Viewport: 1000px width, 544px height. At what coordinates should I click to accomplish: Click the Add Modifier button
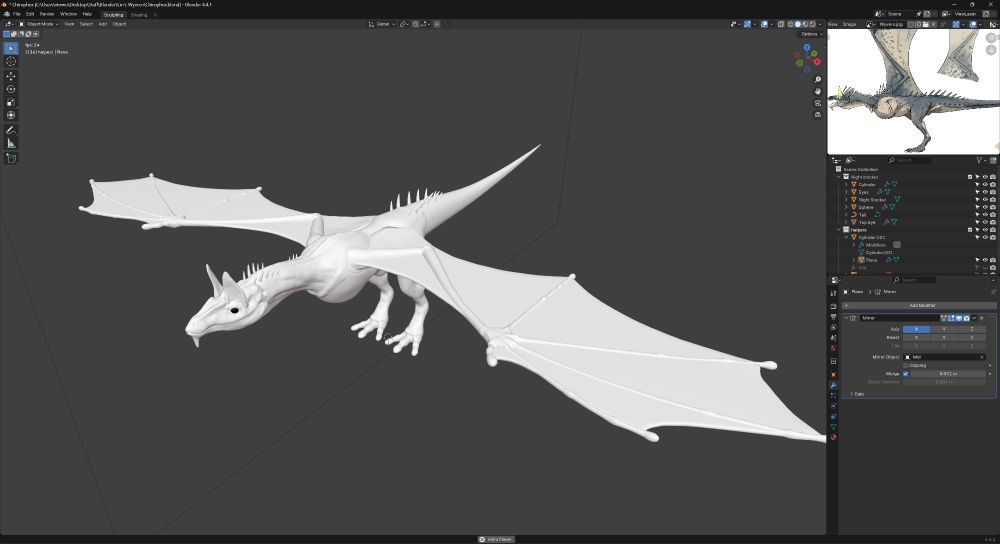(x=918, y=305)
